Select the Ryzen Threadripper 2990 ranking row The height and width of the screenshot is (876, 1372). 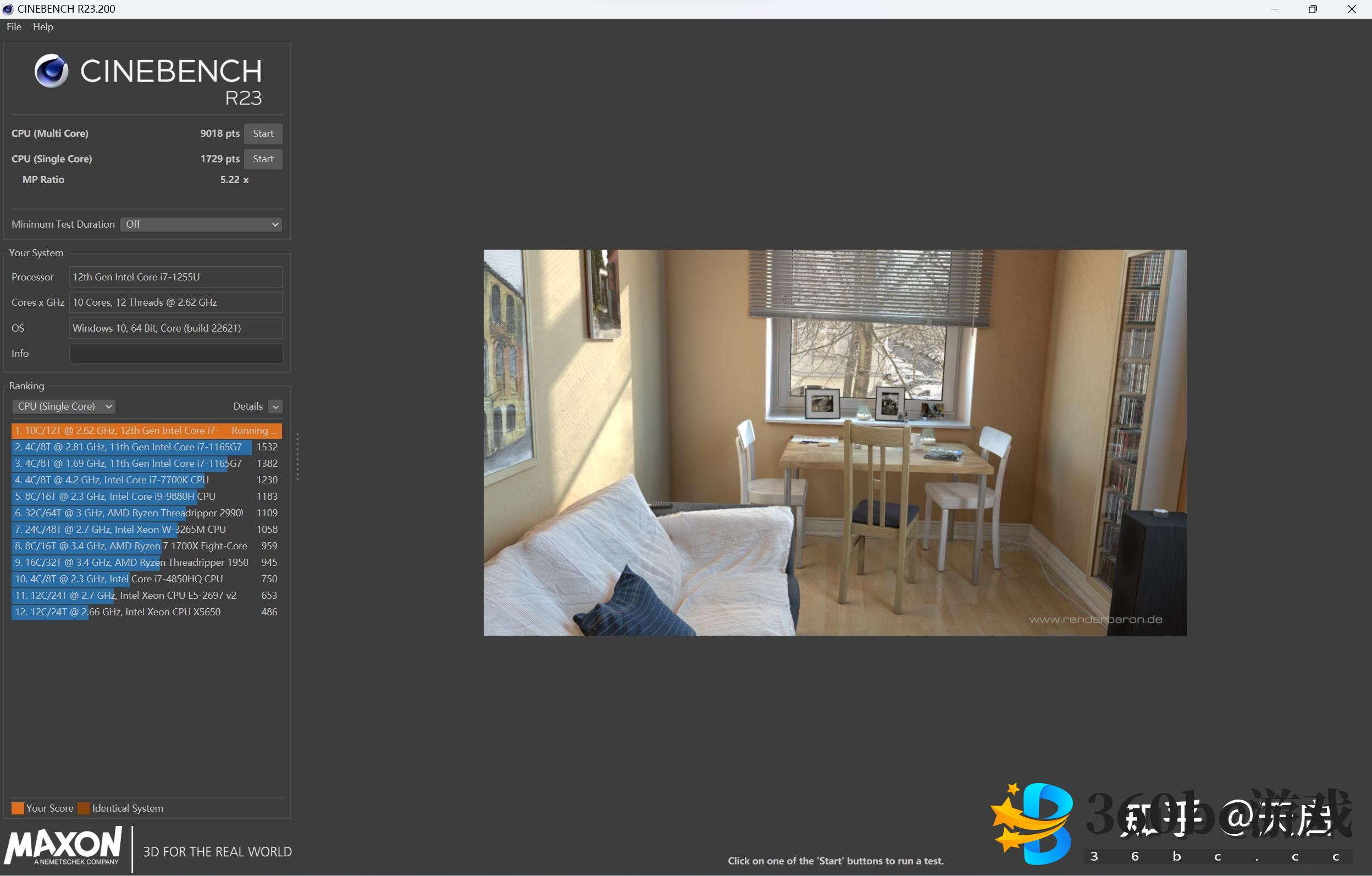131,513
